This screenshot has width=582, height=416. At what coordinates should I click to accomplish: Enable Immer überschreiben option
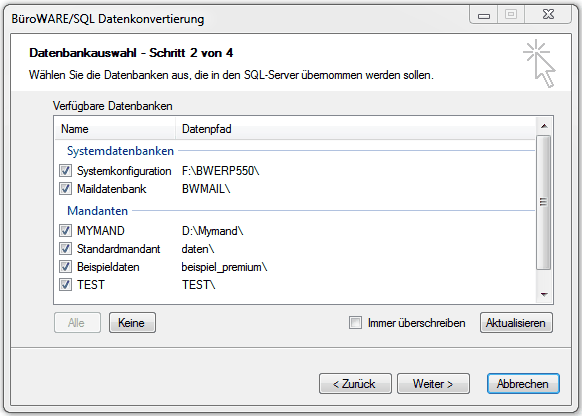point(355,322)
